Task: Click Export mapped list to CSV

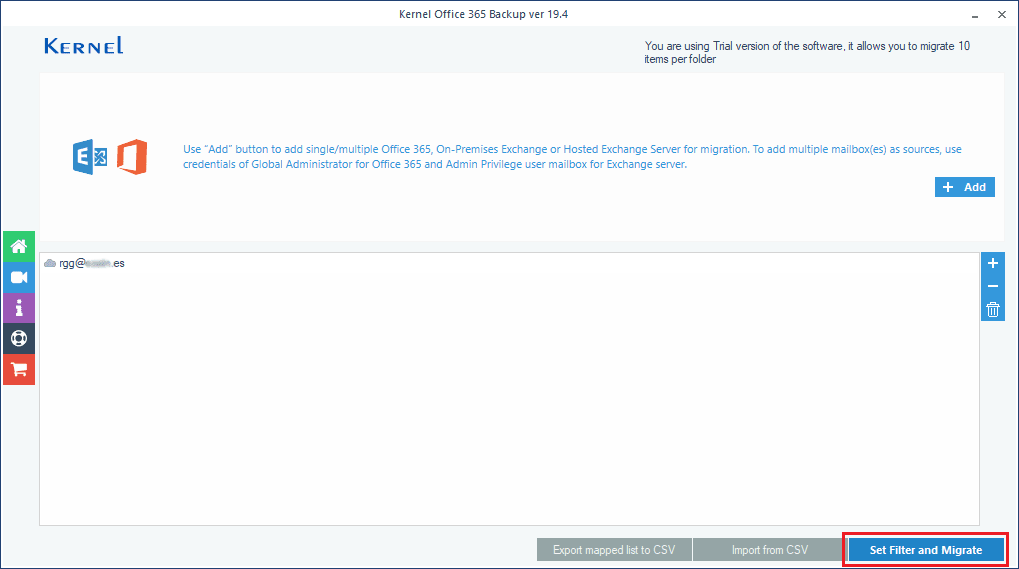Action: 614,550
